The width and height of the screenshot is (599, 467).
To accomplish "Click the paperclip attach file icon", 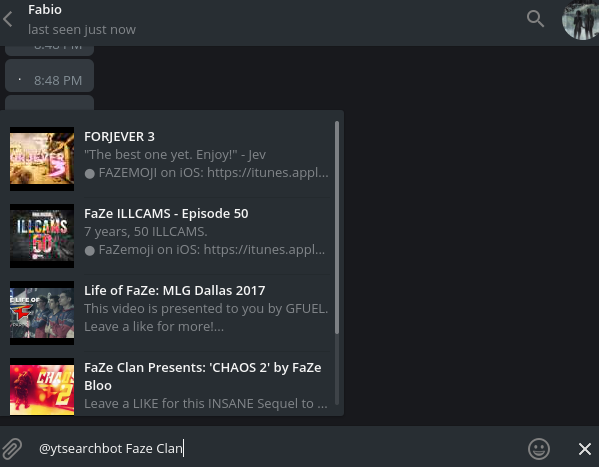I will [x=12, y=449].
